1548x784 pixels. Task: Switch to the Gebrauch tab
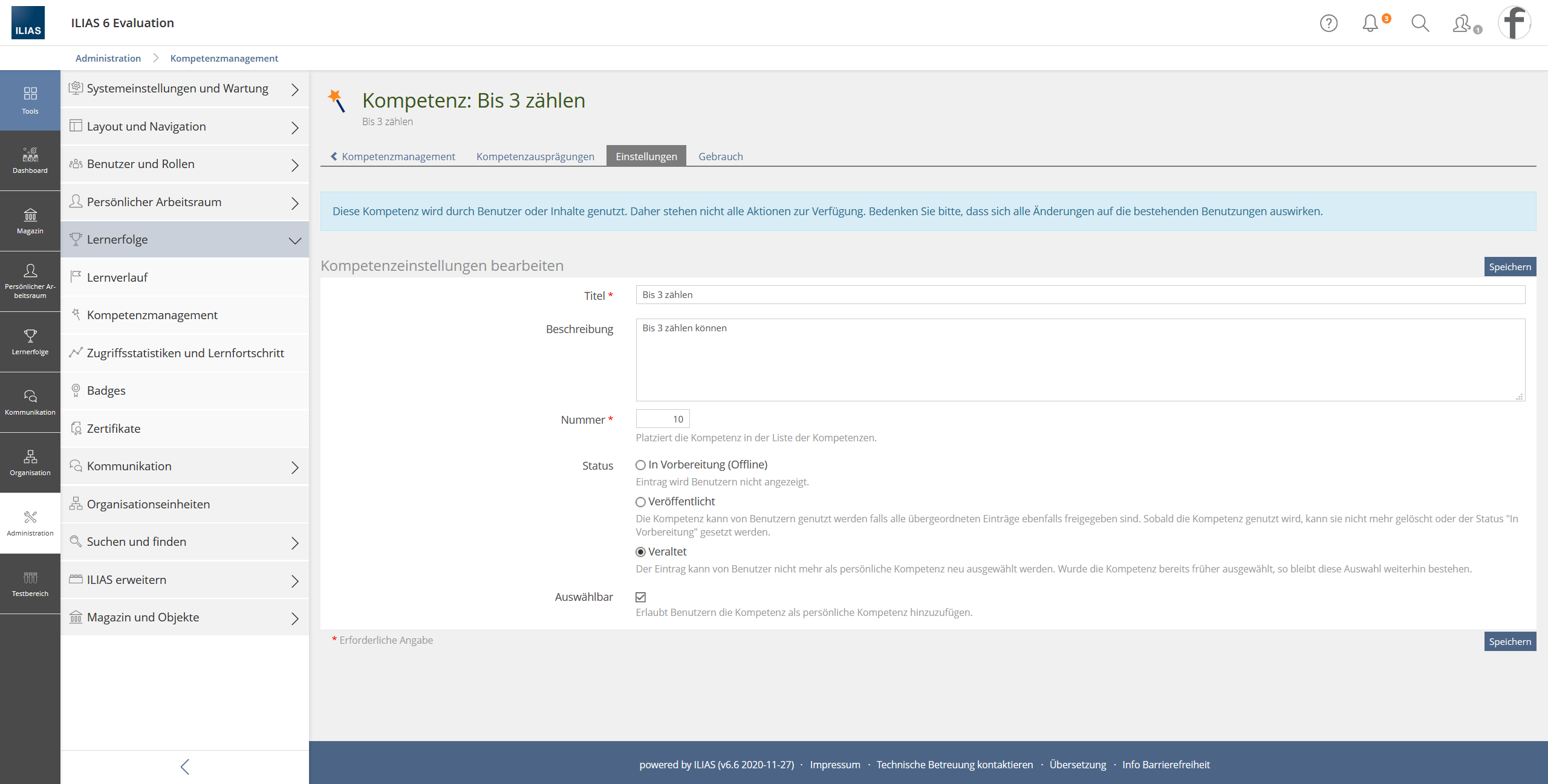[720, 157]
